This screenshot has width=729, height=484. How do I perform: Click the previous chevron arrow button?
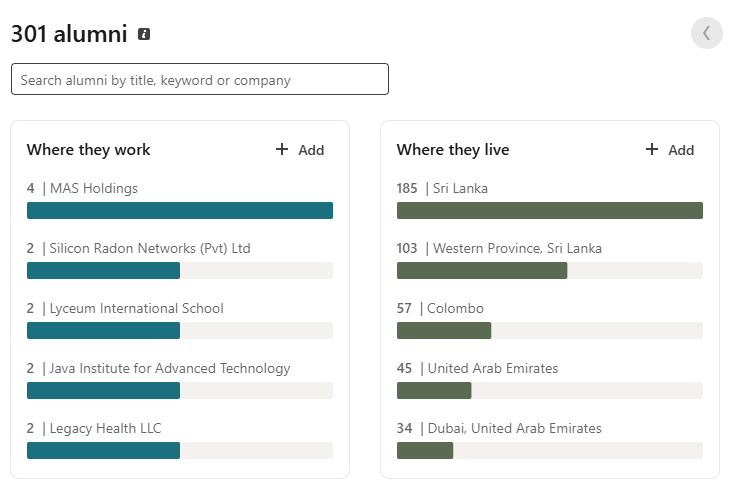coord(707,33)
